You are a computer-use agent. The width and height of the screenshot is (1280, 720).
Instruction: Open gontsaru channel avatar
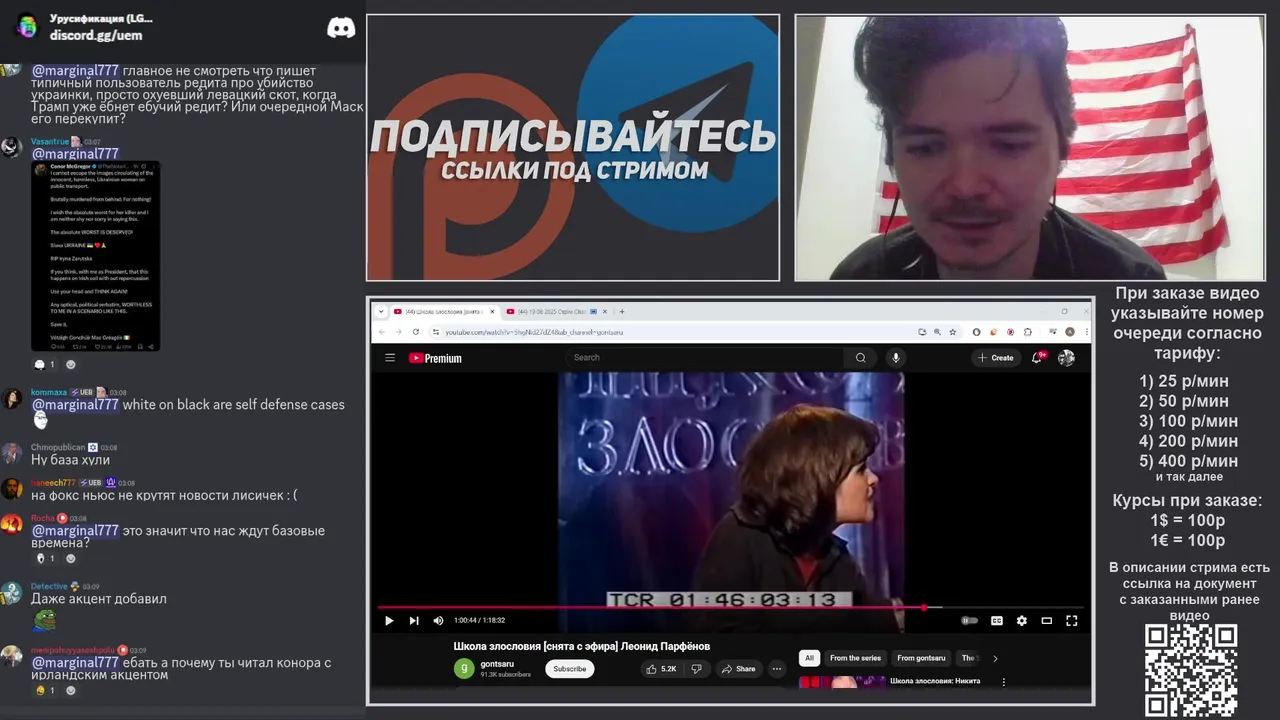tap(464, 669)
